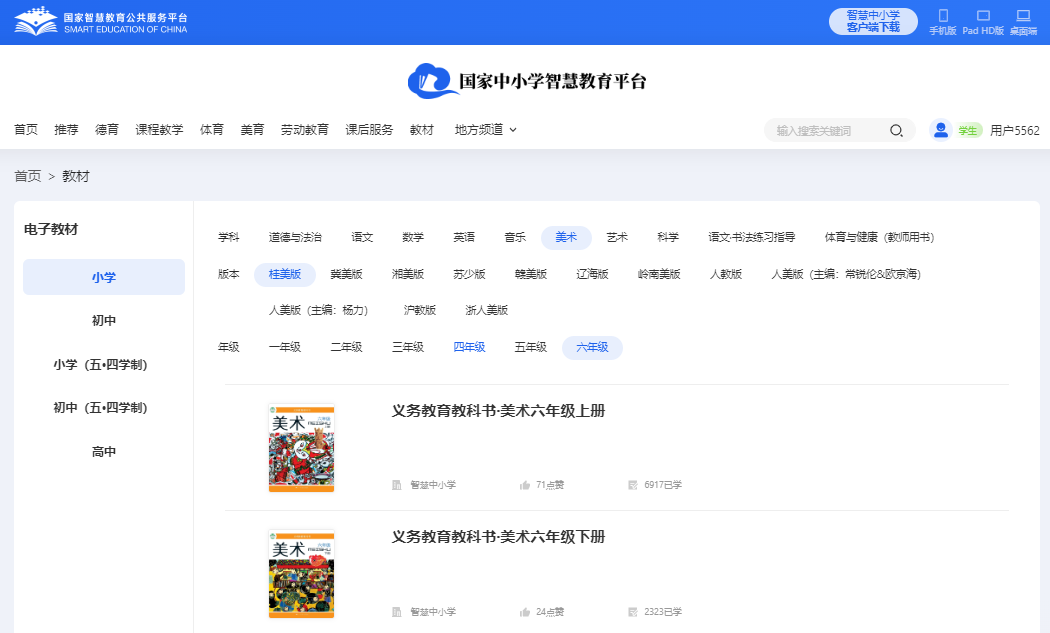Click the thumbs-up icon for 24点赞
1050x633 pixels.
click(525, 612)
